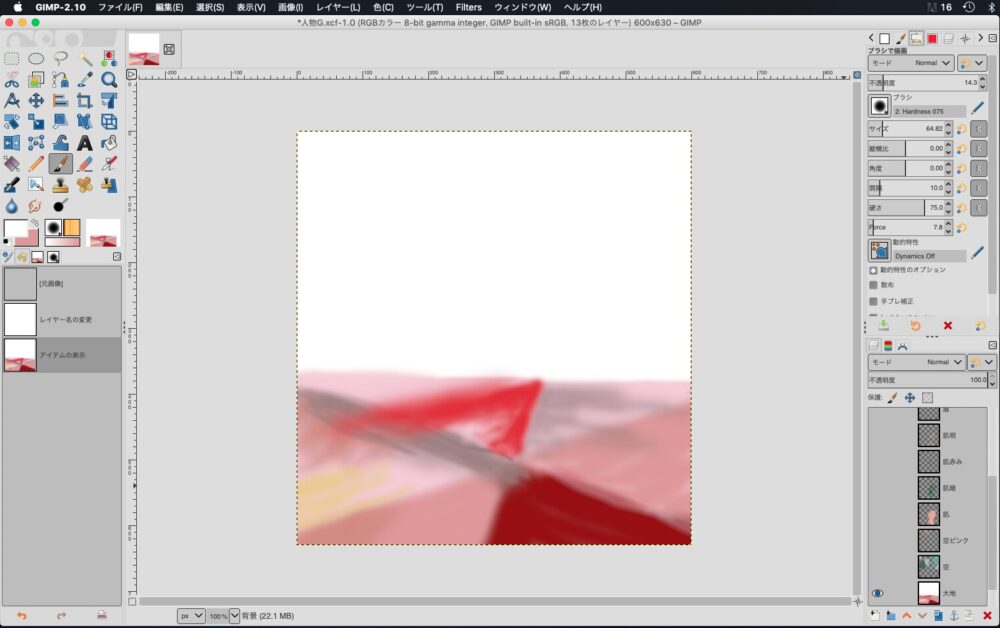Screen dimensions: 1000x628
Task: Activate the Zoom magnifier tool
Action: (x=109, y=80)
